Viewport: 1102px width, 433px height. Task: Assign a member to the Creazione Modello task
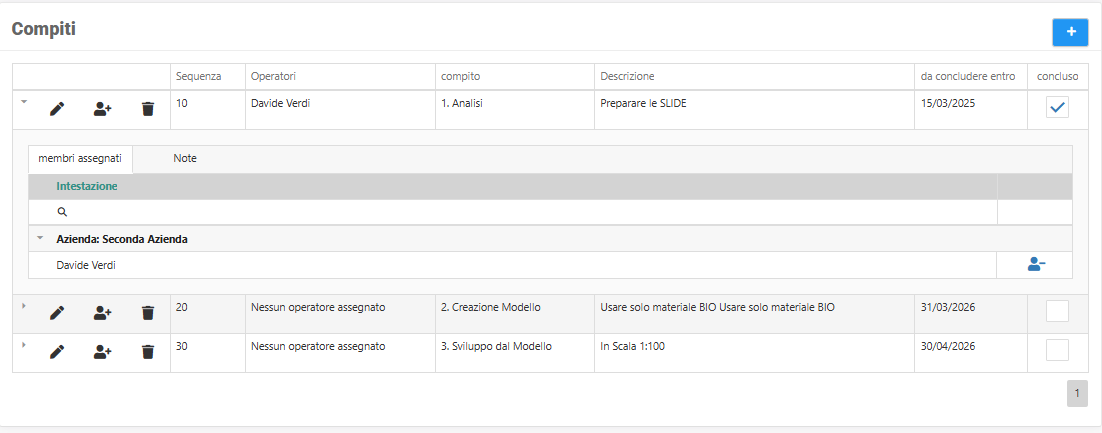102,313
